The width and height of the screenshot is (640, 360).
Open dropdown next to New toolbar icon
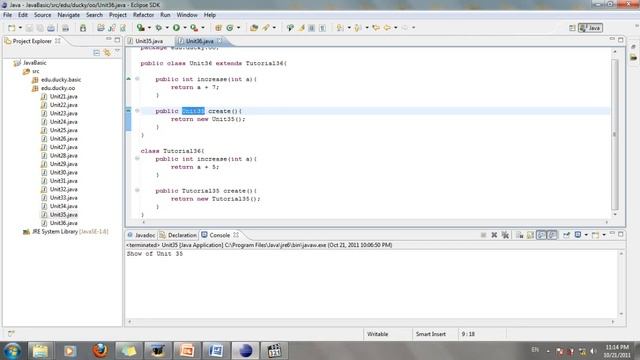tap(20, 28)
